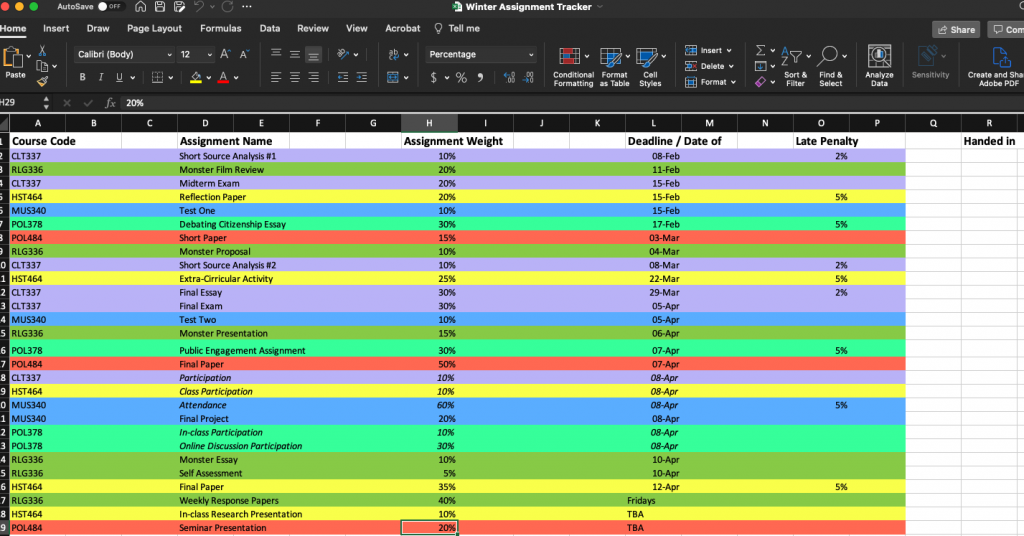Open the Formulas ribbon tab
The height and width of the screenshot is (536, 1024).
coord(220,29)
